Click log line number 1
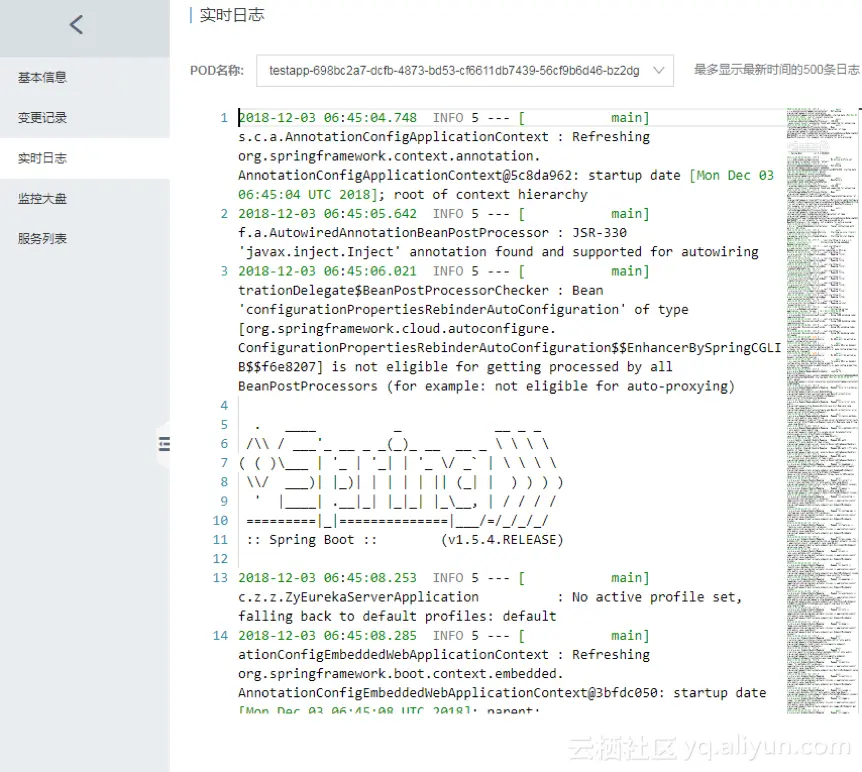 (224, 118)
